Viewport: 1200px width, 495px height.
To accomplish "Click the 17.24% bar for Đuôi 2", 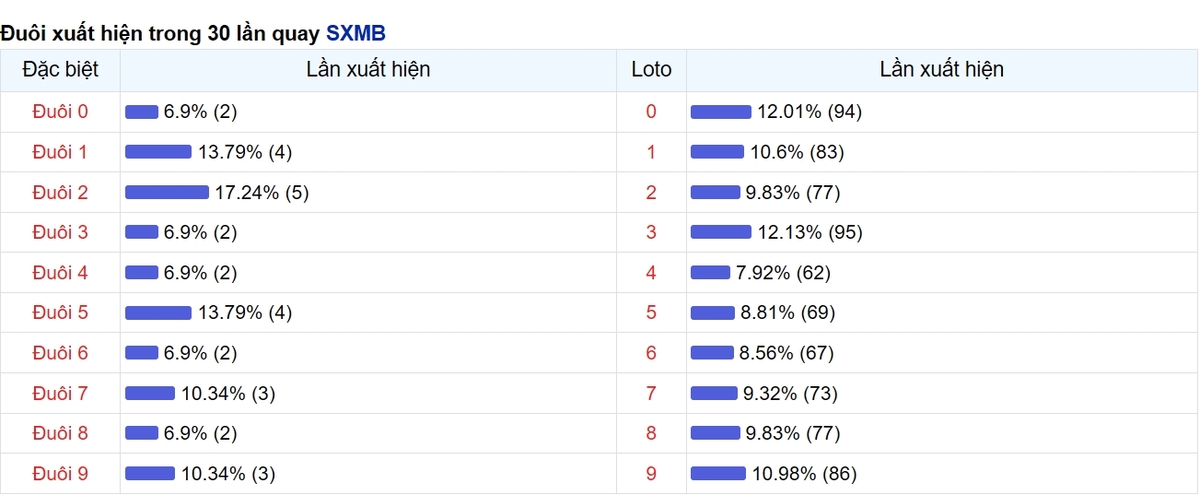I will pos(167,192).
